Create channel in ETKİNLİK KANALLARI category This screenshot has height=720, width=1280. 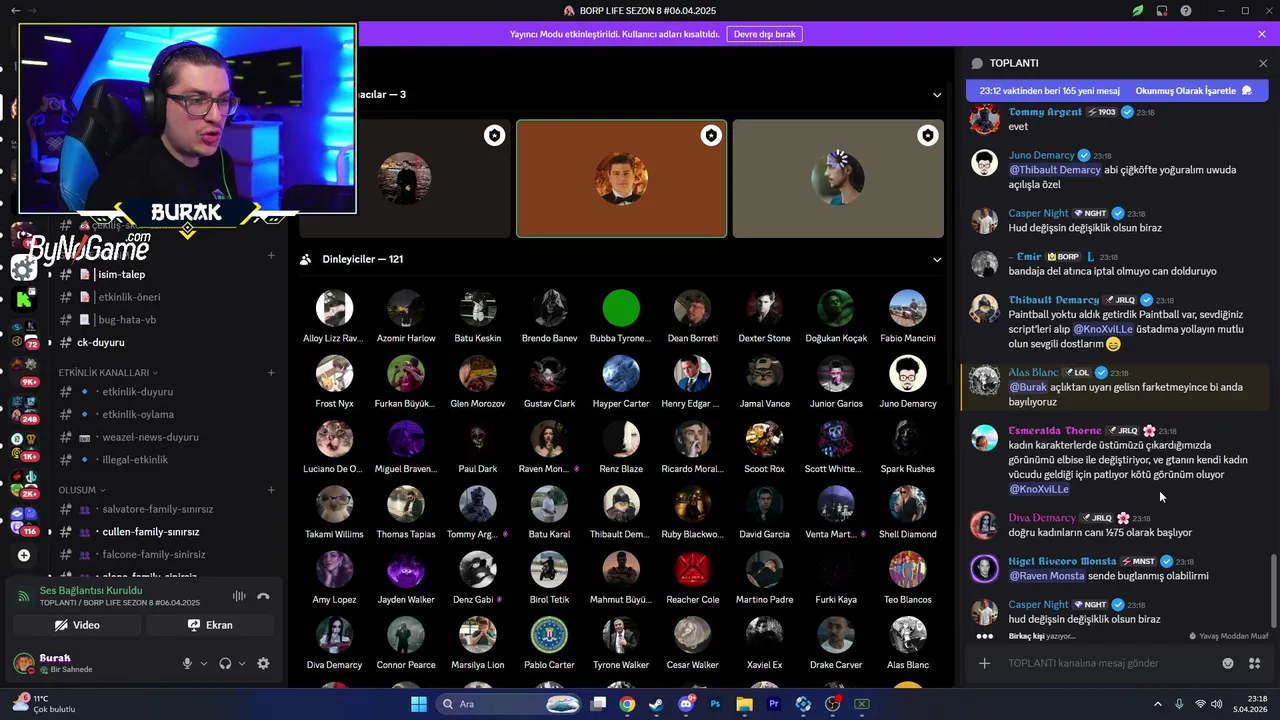pyautogui.click(x=271, y=372)
